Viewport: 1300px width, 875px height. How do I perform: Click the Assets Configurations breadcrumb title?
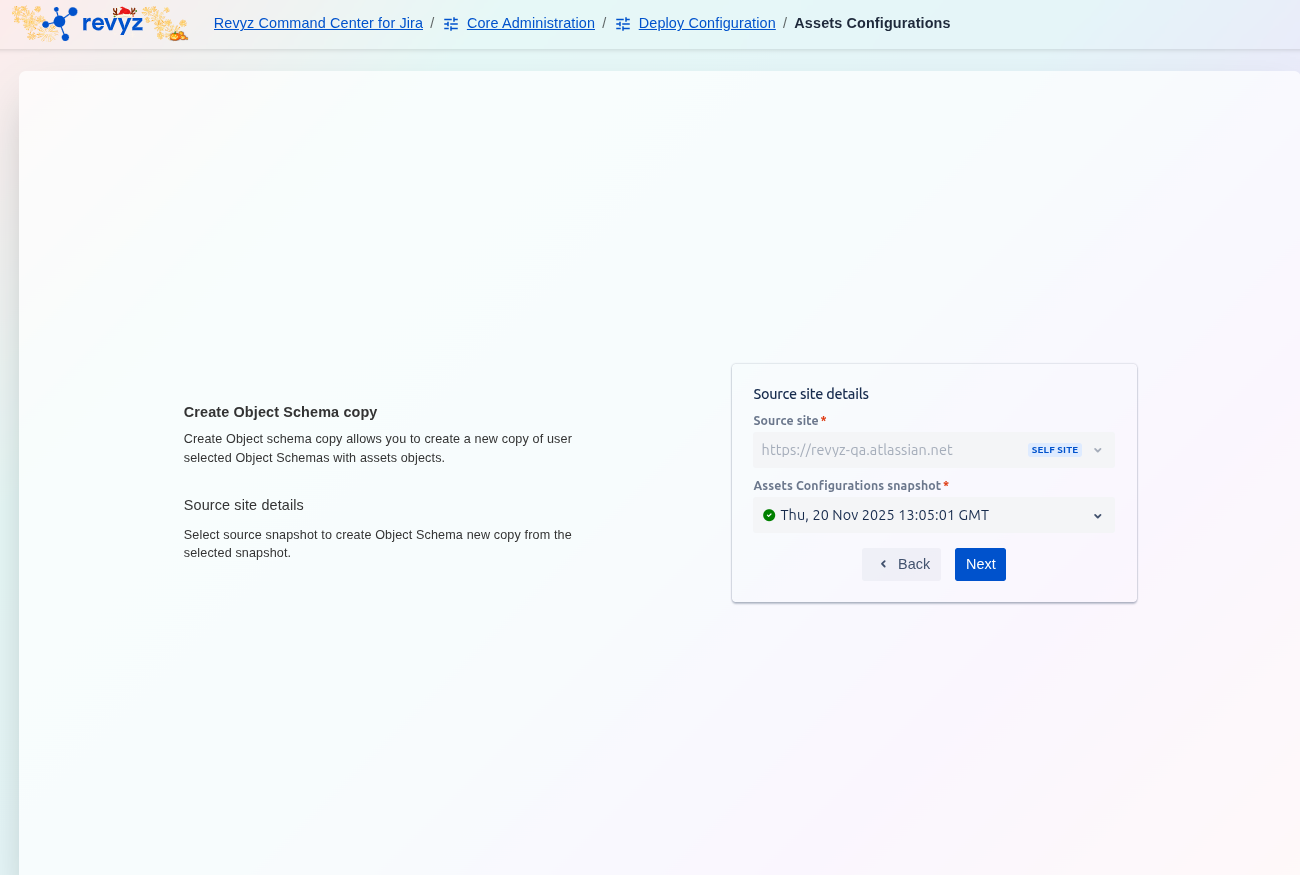click(872, 23)
